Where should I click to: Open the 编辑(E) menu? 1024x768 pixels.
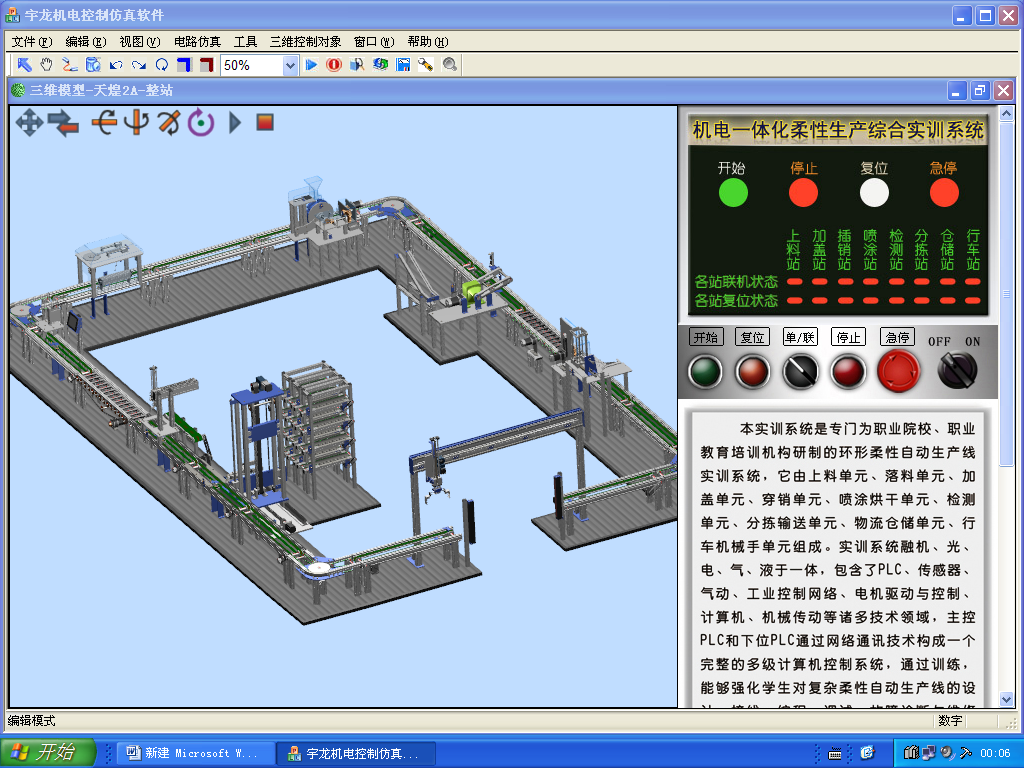point(86,42)
